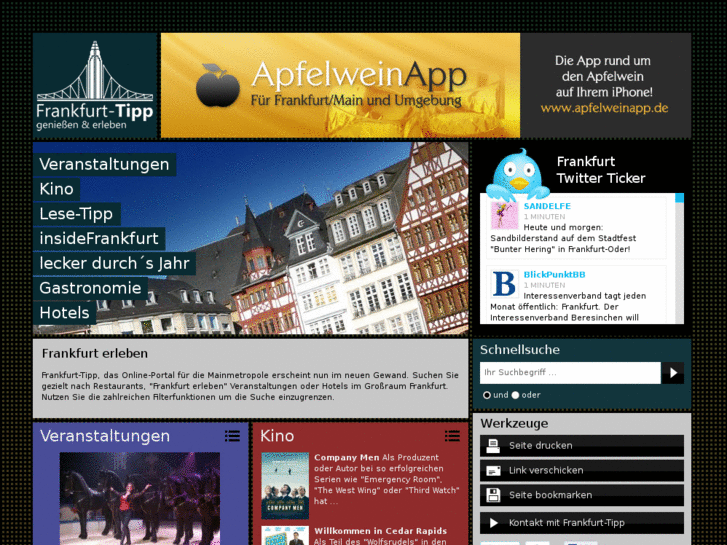The width and height of the screenshot is (727, 545).
Task: Open the SANDELFE Twitter username link
Action: click(547, 206)
